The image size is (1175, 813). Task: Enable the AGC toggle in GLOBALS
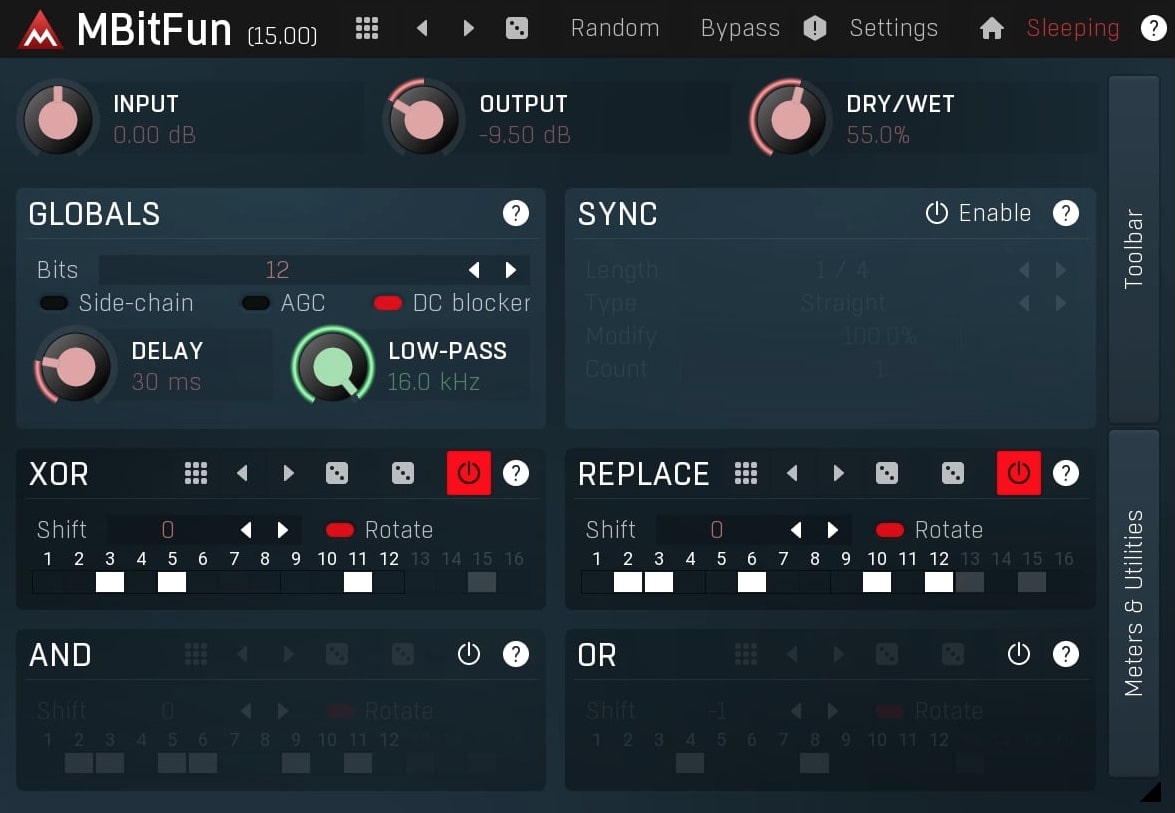(x=255, y=303)
